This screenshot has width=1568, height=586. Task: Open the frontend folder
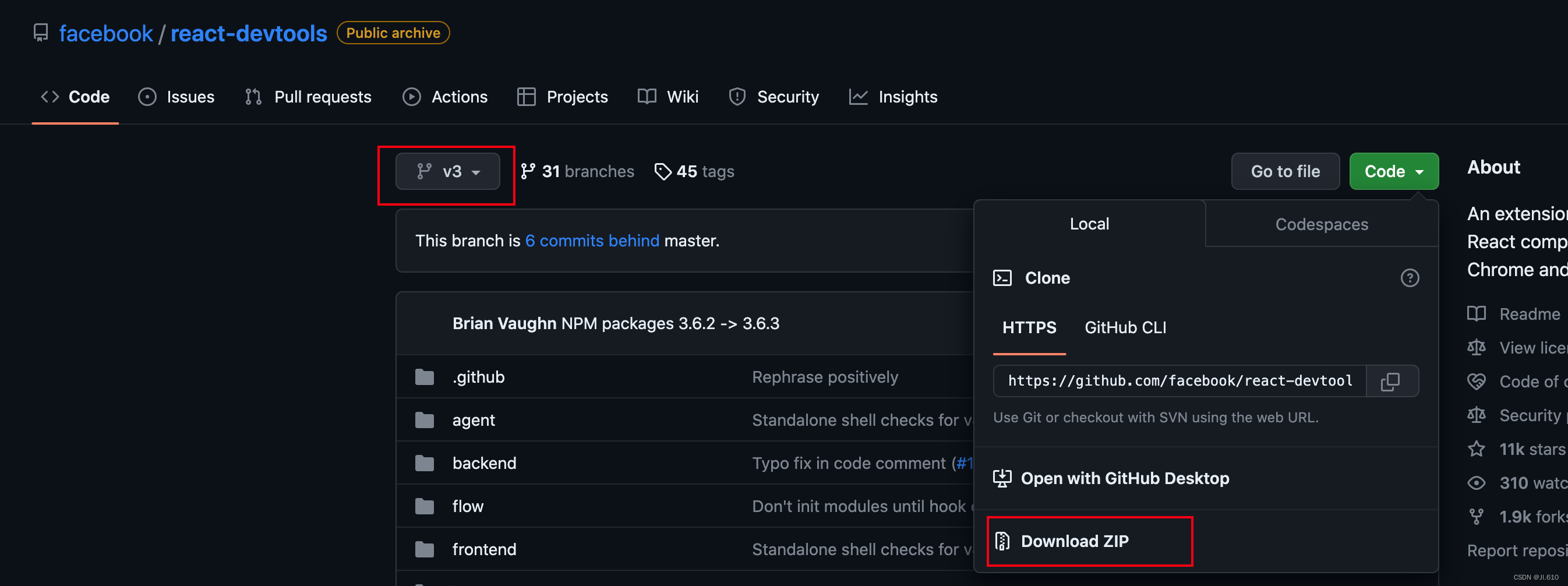click(x=484, y=549)
